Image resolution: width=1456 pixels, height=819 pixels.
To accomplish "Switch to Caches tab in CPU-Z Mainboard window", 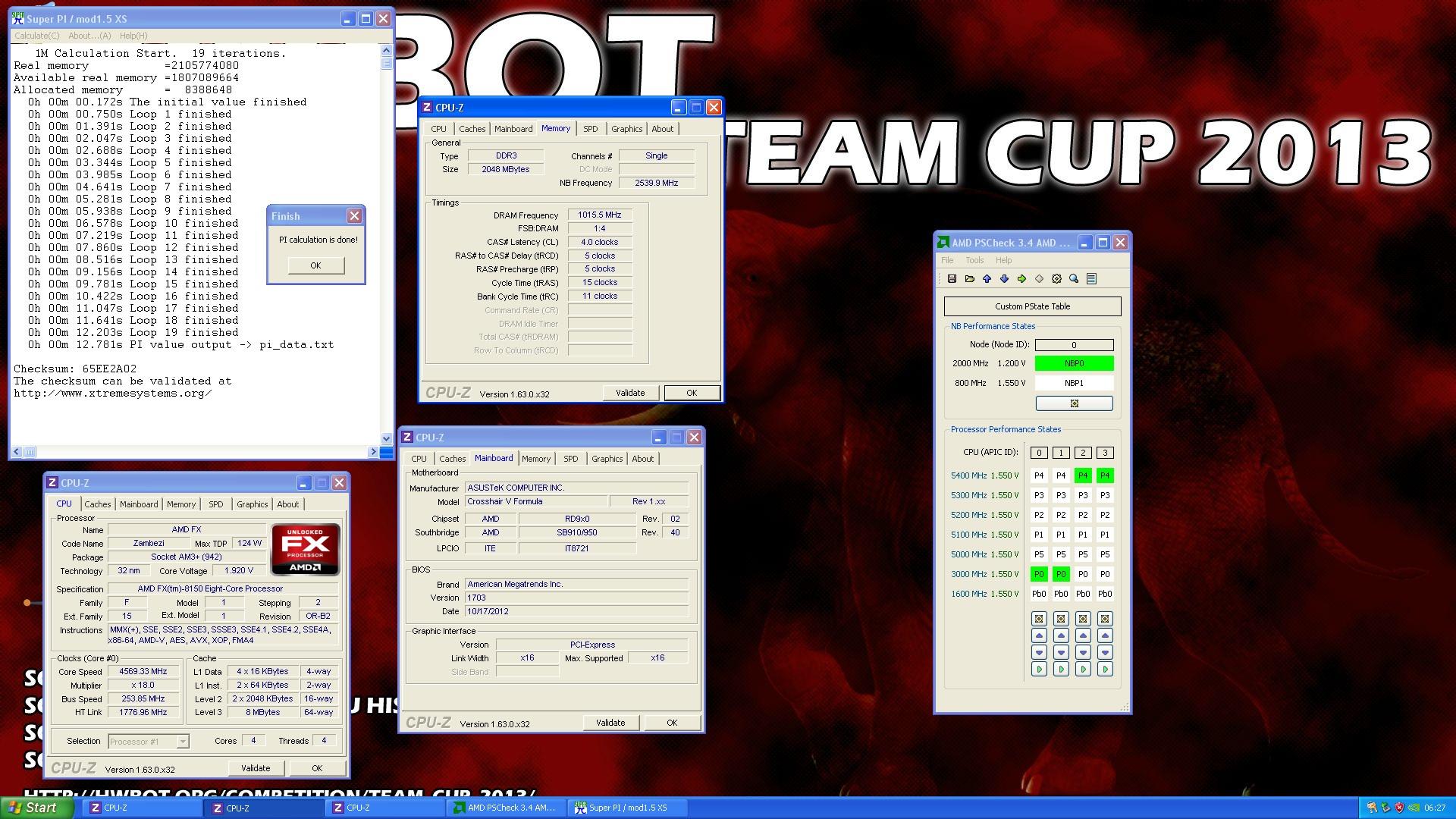I will (452, 459).
